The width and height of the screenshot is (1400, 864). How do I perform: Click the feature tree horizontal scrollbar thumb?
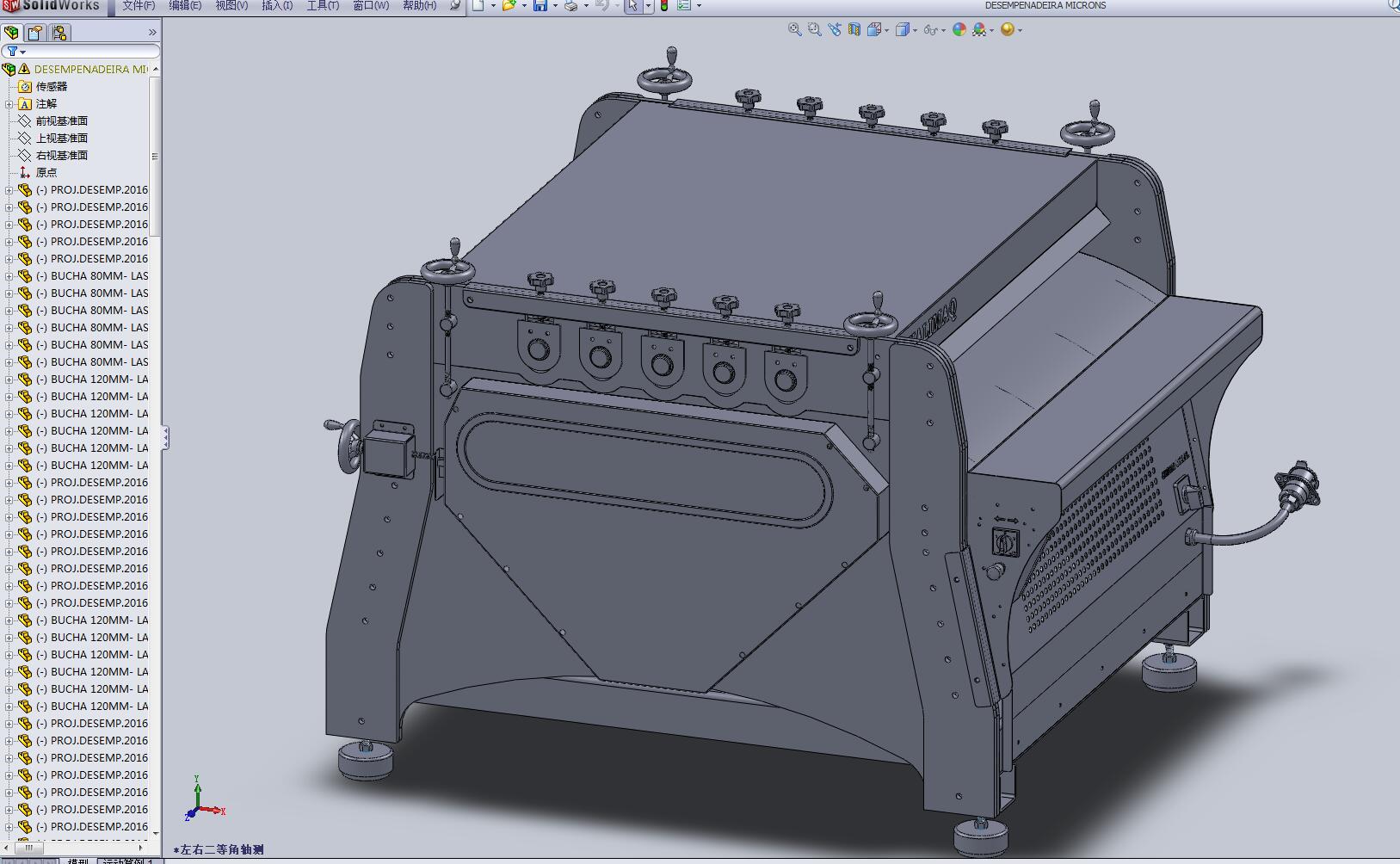[x=29, y=849]
